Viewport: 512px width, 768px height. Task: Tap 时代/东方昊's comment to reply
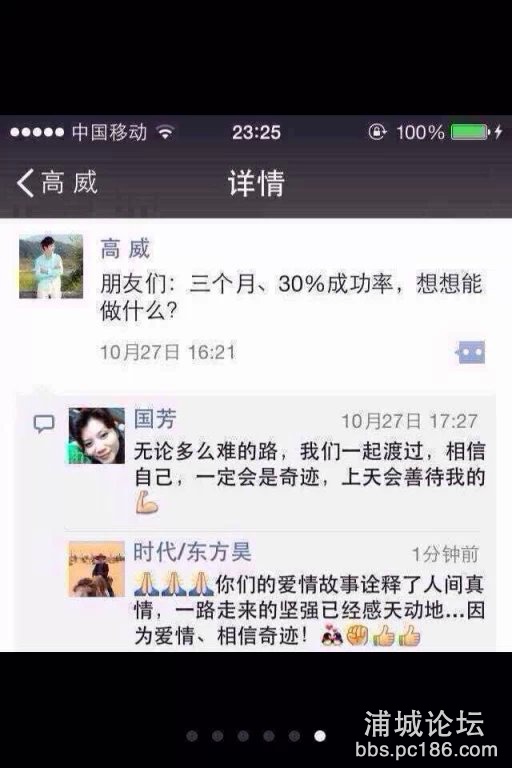click(x=310, y=611)
